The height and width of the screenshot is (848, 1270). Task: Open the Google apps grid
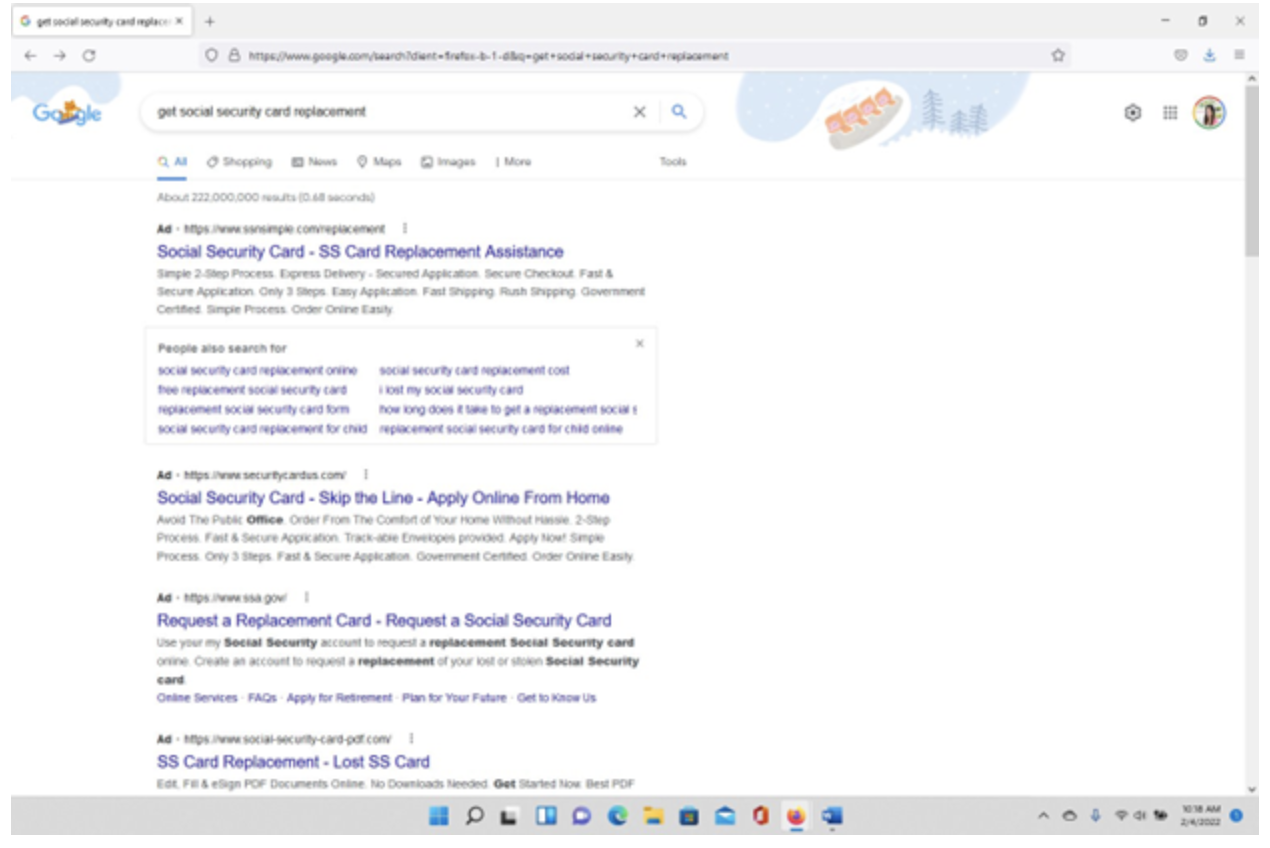1169,113
